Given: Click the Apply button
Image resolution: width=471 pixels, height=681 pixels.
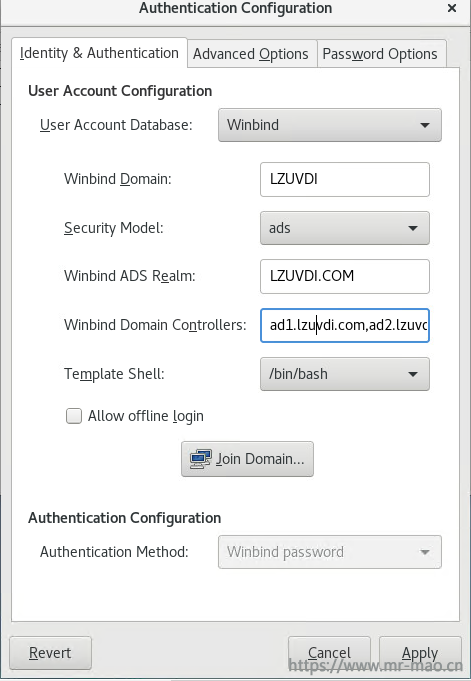Looking at the screenshot, I should coord(420,653).
